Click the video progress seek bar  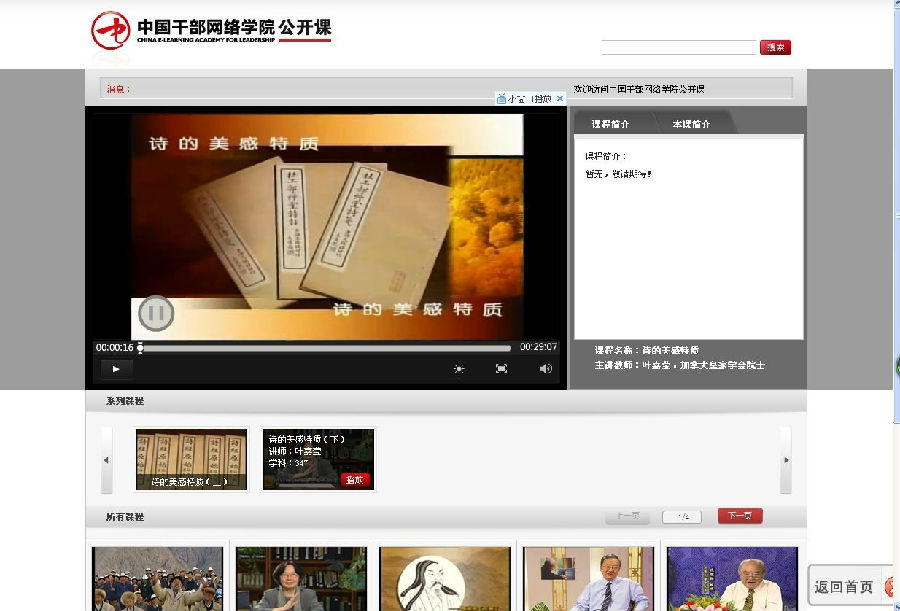click(x=325, y=348)
